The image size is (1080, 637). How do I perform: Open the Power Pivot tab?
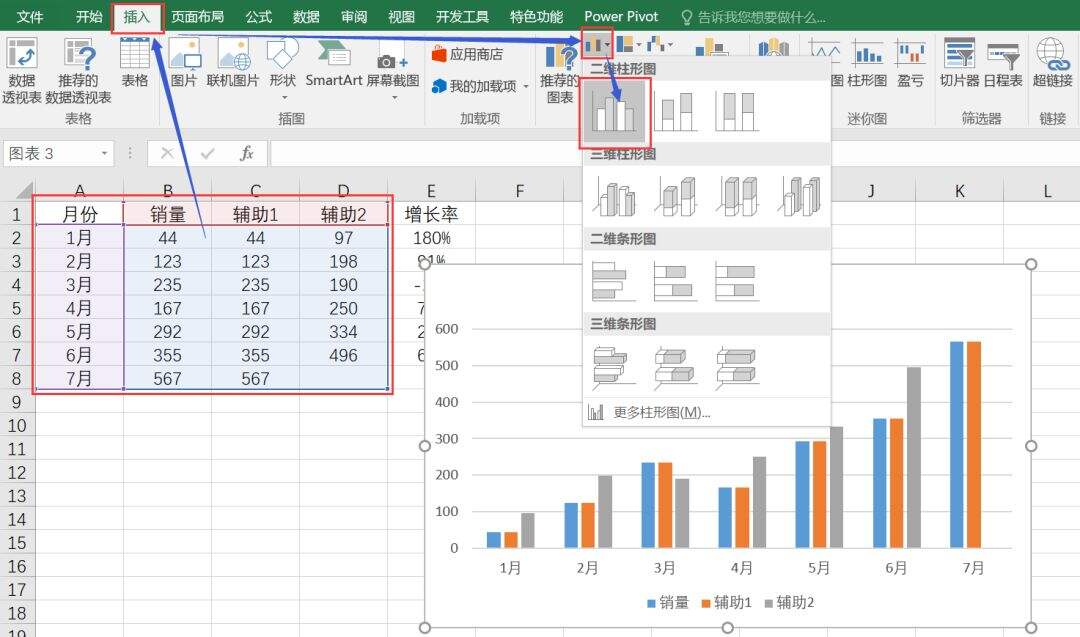coord(621,16)
